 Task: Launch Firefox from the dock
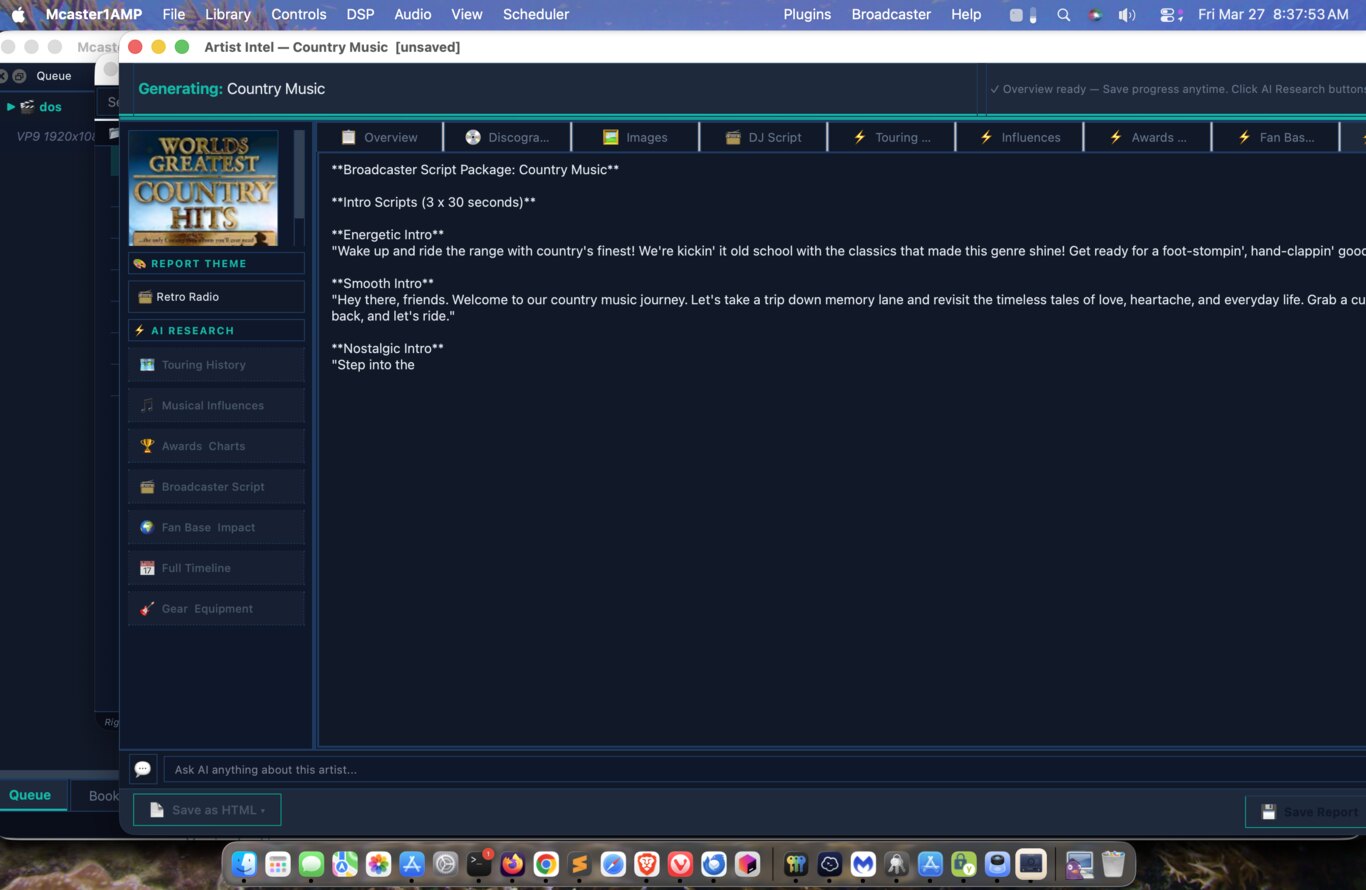point(512,864)
